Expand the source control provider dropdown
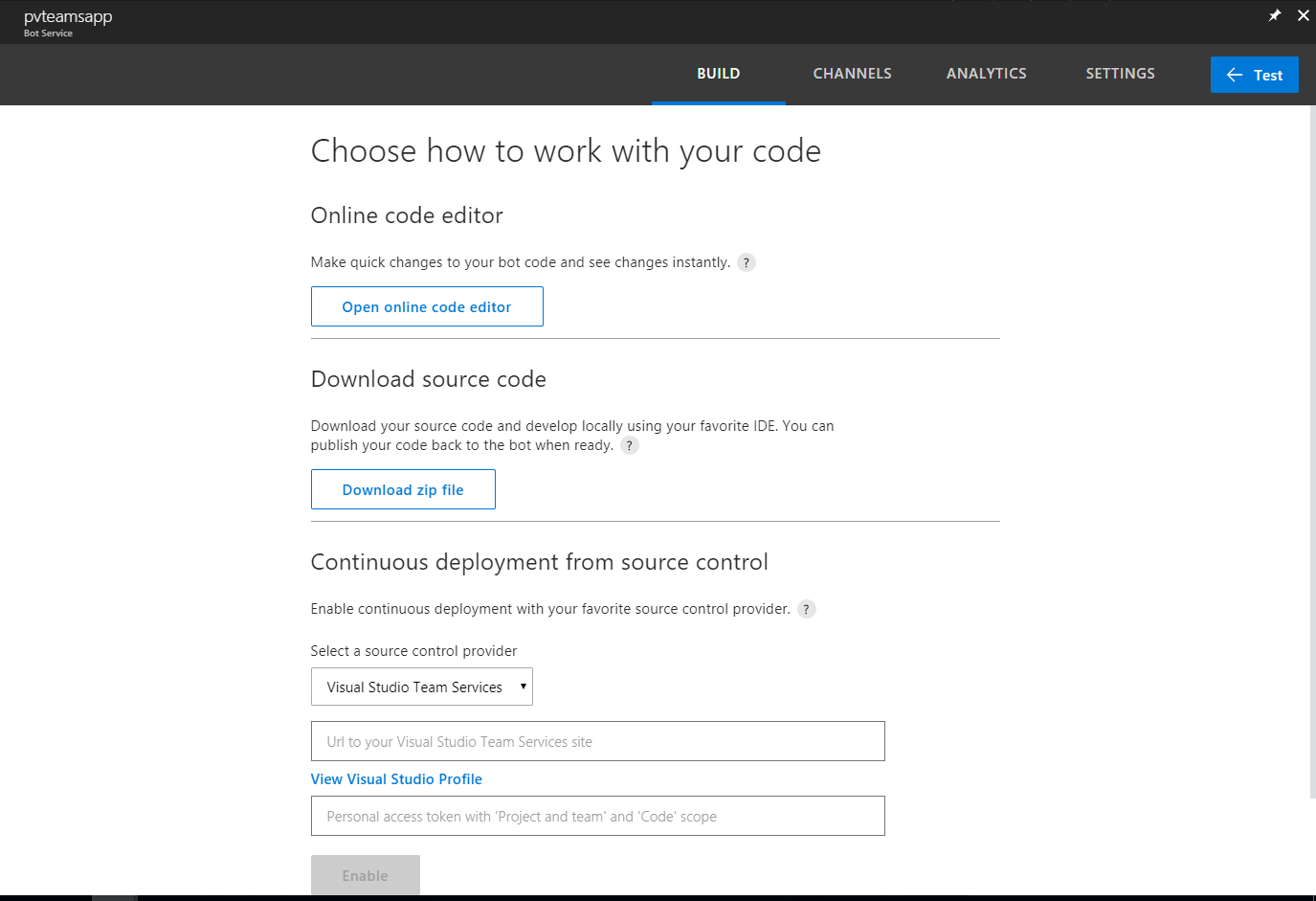 422,687
